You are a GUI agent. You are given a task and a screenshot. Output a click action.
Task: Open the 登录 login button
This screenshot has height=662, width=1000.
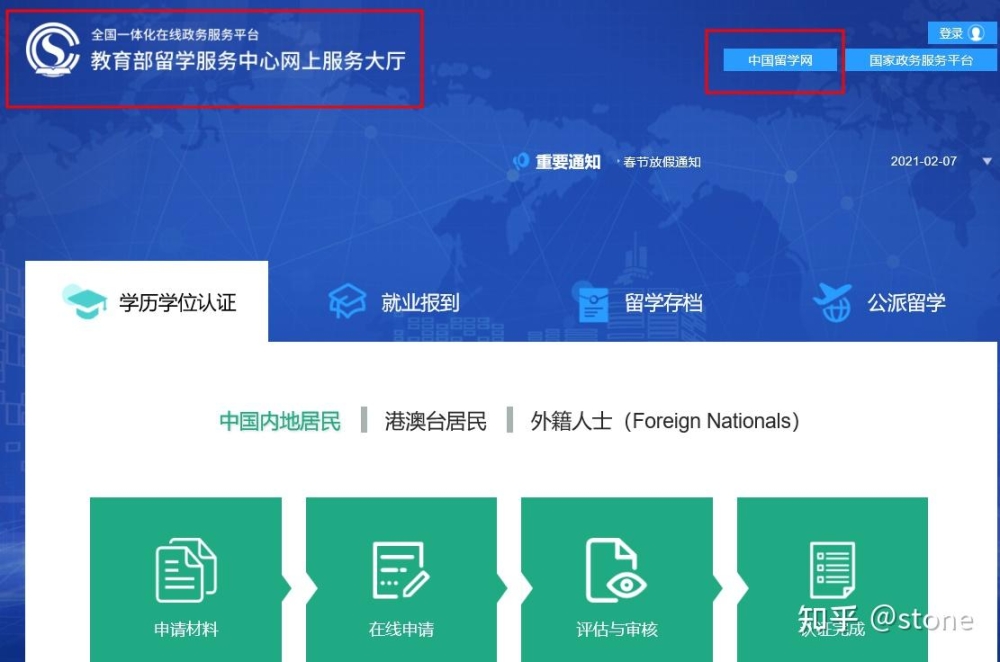point(962,33)
